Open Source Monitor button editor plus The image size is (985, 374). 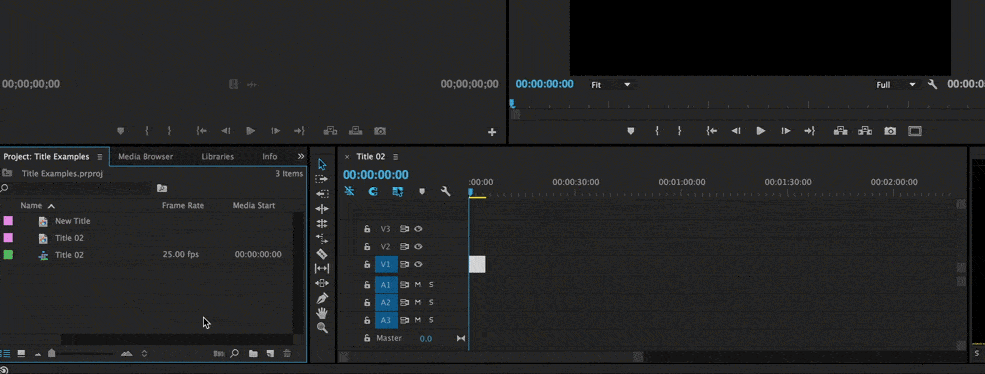click(x=492, y=132)
